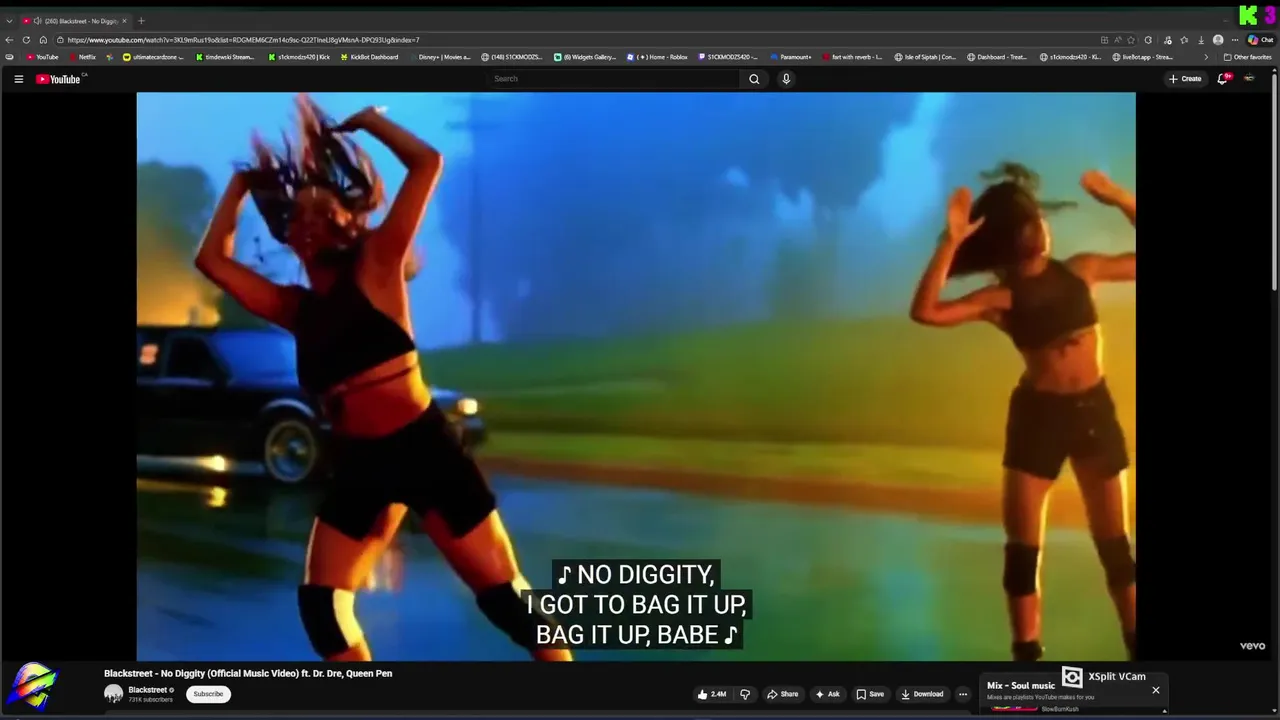Close the Blackstreet - No Diggity tab

[x=125, y=21]
